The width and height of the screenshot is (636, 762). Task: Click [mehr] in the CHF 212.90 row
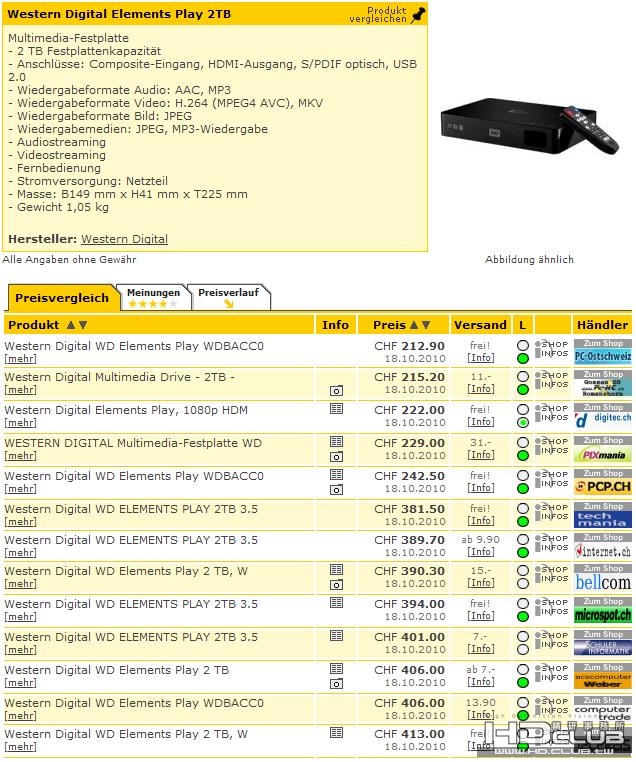[20, 359]
